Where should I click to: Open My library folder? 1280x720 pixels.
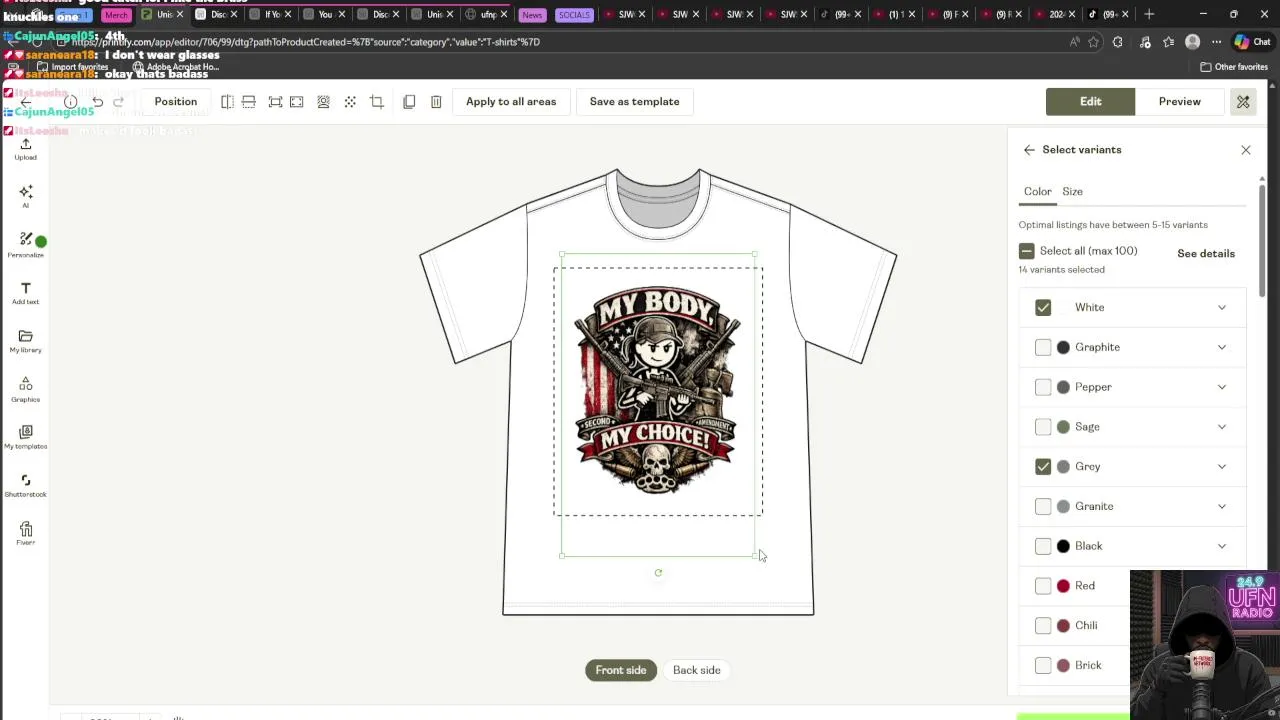coord(25,341)
